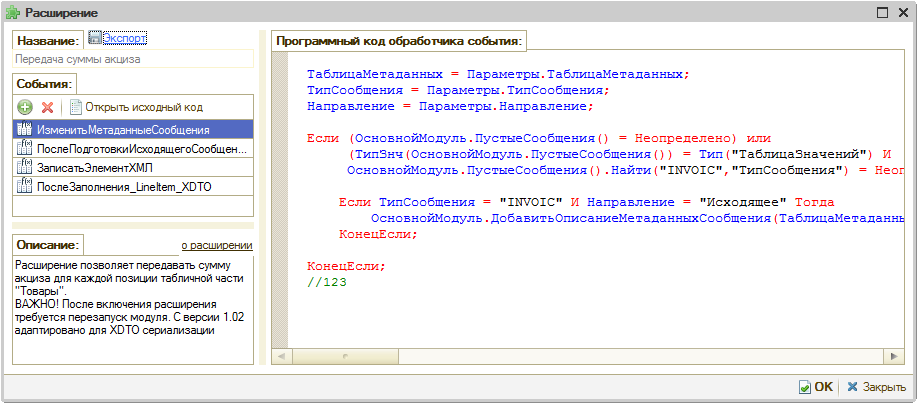
Task: Click code line starting 'ТаблицаМетаданных = Параметры'
Action: [x=499, y=75]
